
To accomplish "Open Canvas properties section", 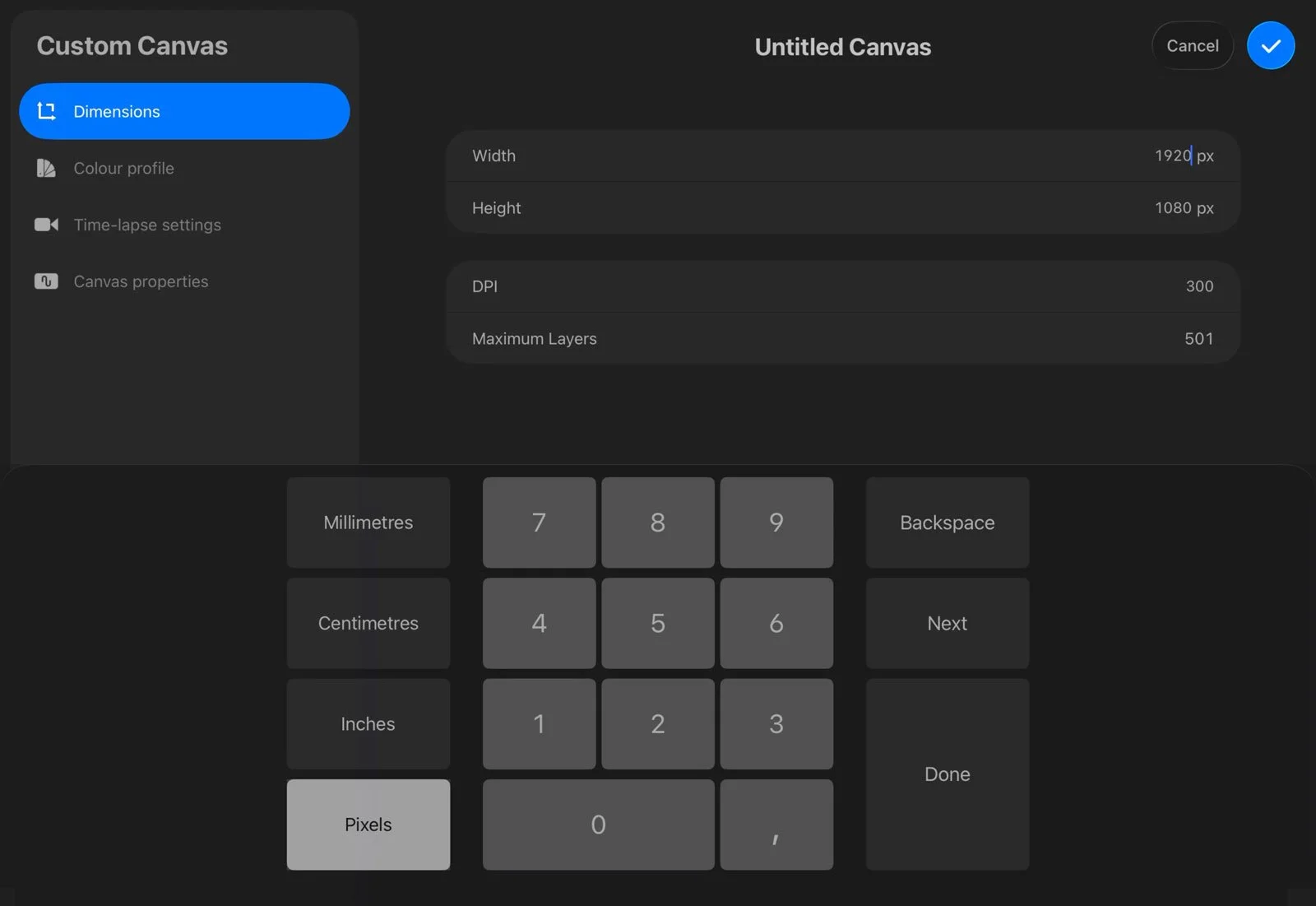I will click(x=184, y=281).
